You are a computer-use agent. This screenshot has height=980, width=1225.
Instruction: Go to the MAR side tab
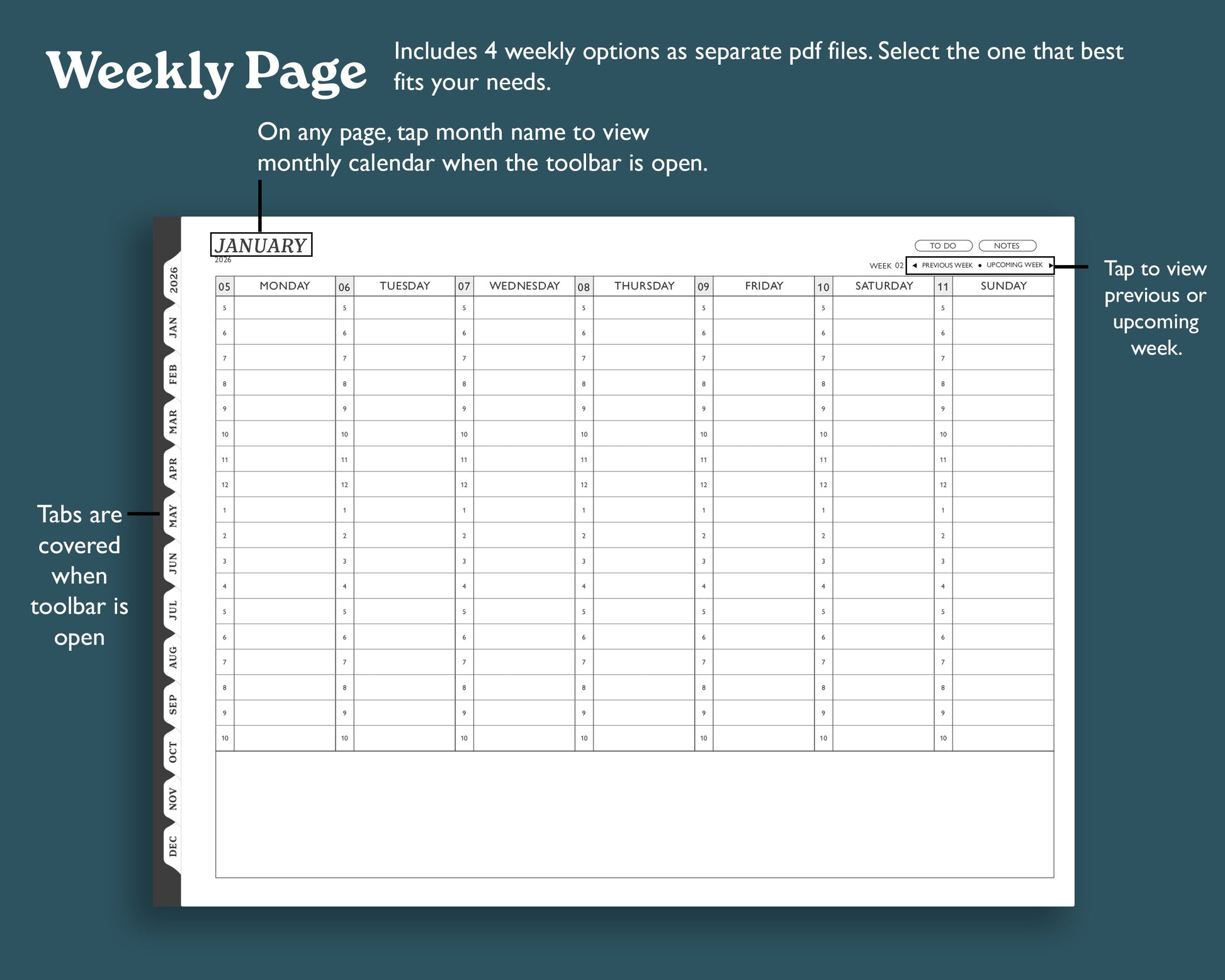click(172, 422)
